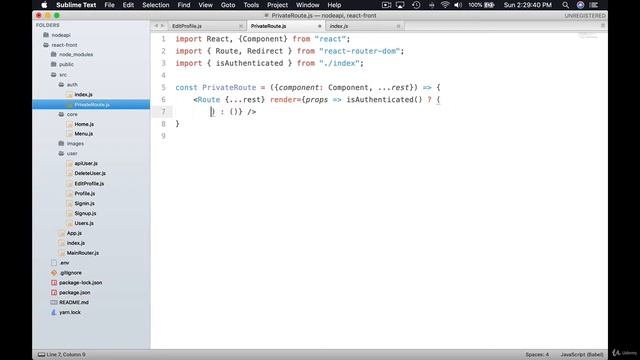Viewport: 640px width, 360px height.
Task: Close the EditProfile.js tab
Action: click(x=240, y=26)
